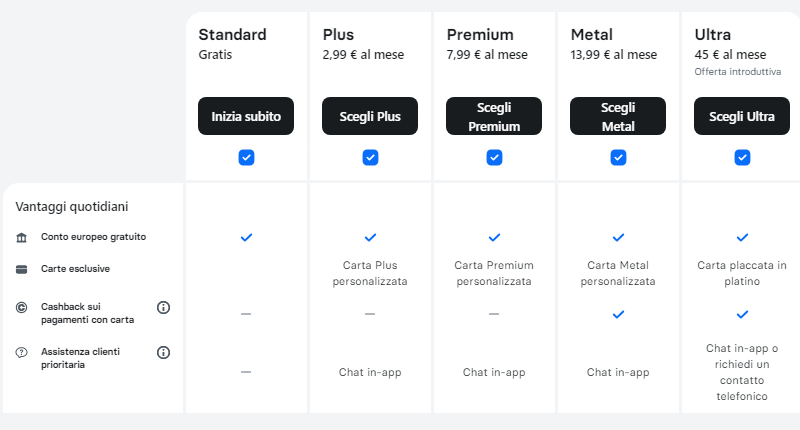The image size is (800, 430).
Task: Click Standard plan Conto europeo checkmark
Action: click(246, 237)
